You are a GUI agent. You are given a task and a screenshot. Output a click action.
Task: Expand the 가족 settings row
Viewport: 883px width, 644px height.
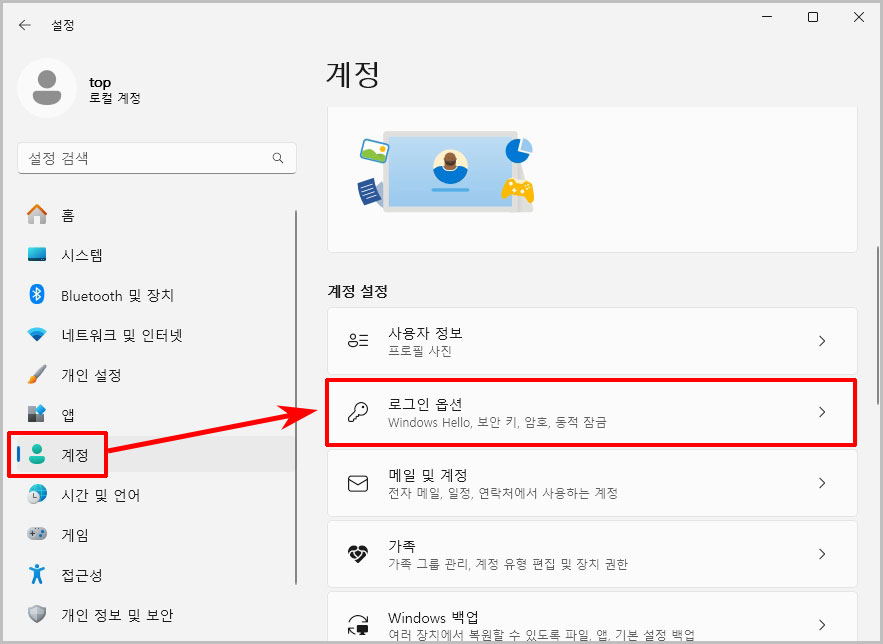pos(822,553)
